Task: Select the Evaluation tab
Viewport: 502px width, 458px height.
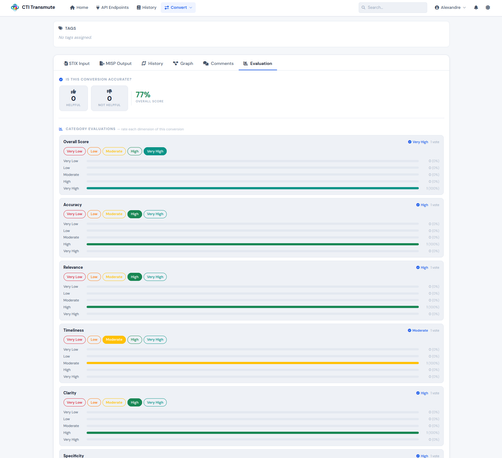Action: (x=258, y=63)
